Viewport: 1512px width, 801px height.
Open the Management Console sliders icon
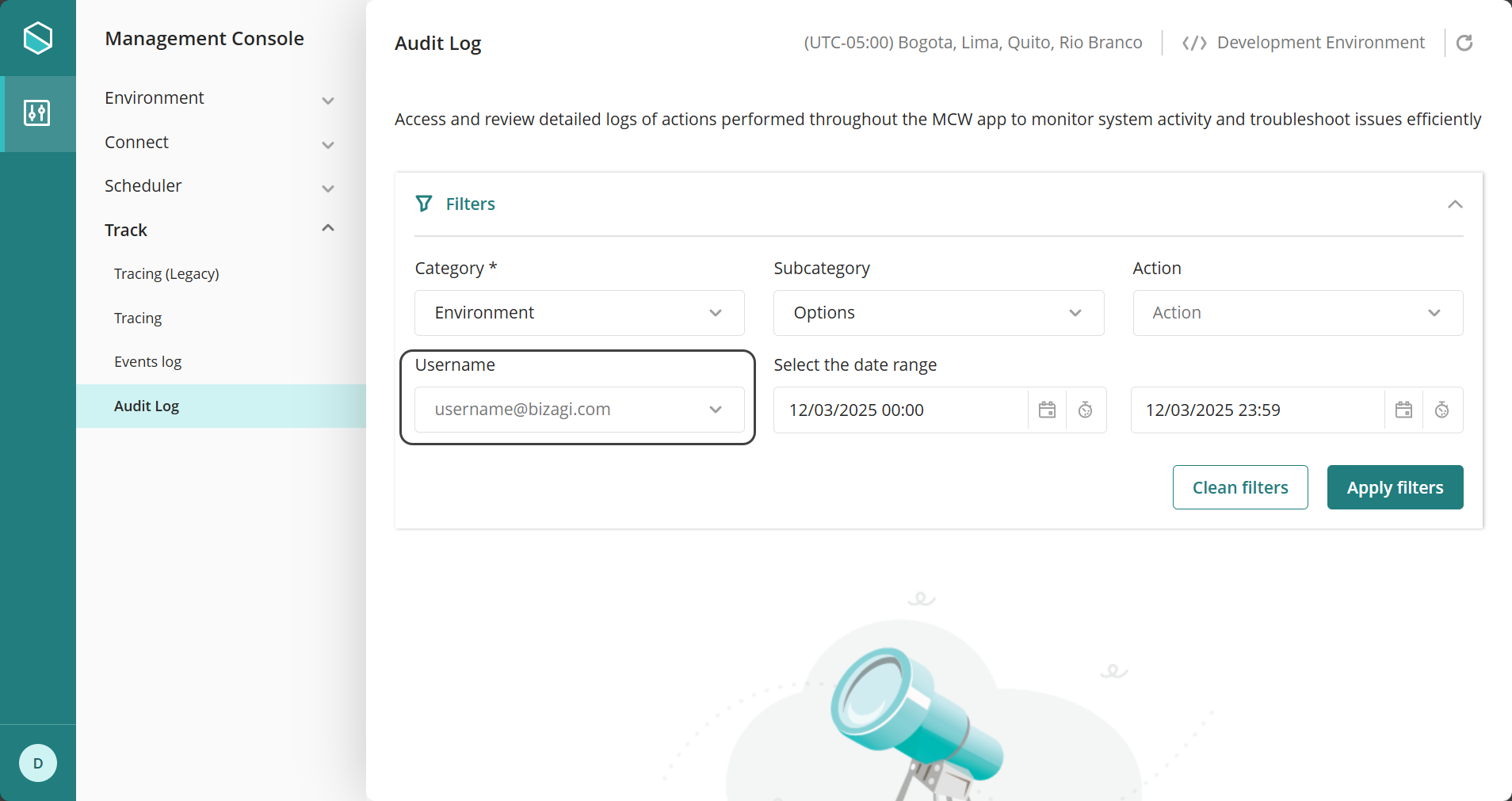[x=37, y=113]
